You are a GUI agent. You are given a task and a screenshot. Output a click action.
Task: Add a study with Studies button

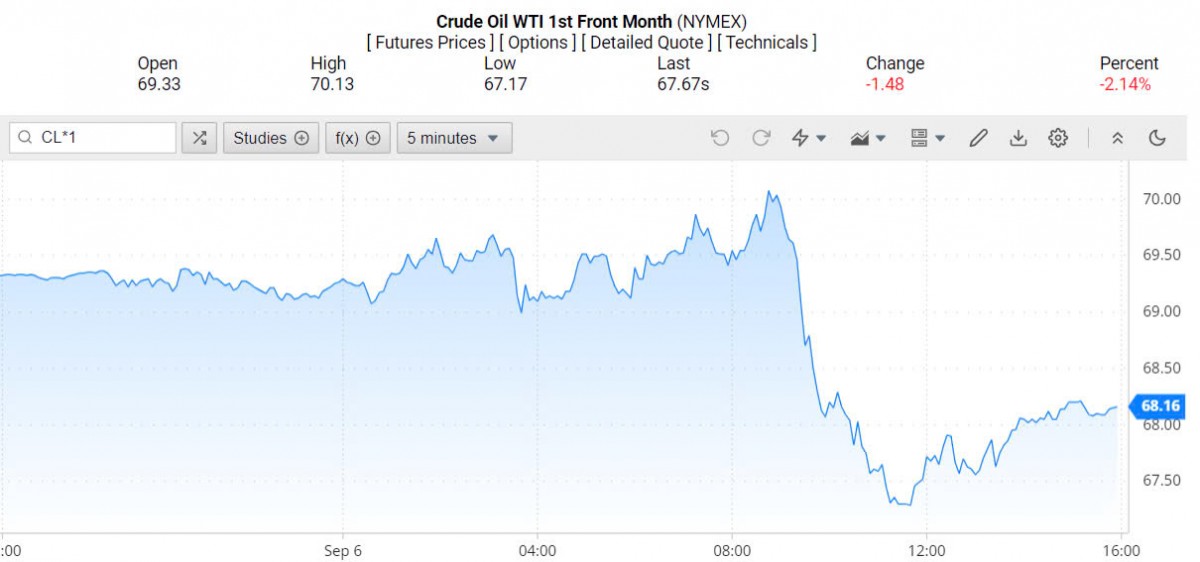coord(271,138)
